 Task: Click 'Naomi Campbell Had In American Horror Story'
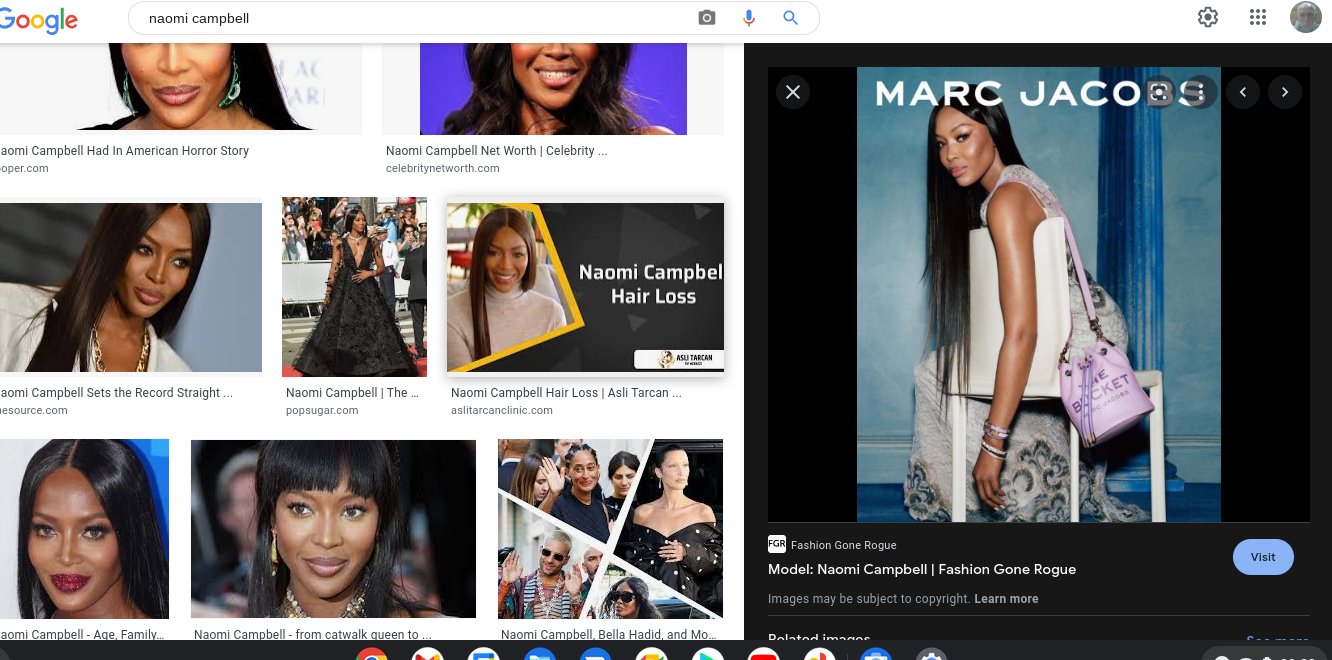pyautogui.click(x=124, y=151)
